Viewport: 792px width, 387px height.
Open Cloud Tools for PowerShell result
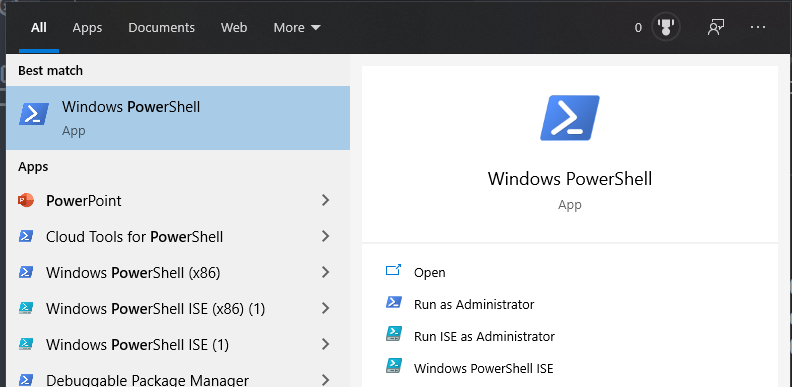(x=178, y=236)
